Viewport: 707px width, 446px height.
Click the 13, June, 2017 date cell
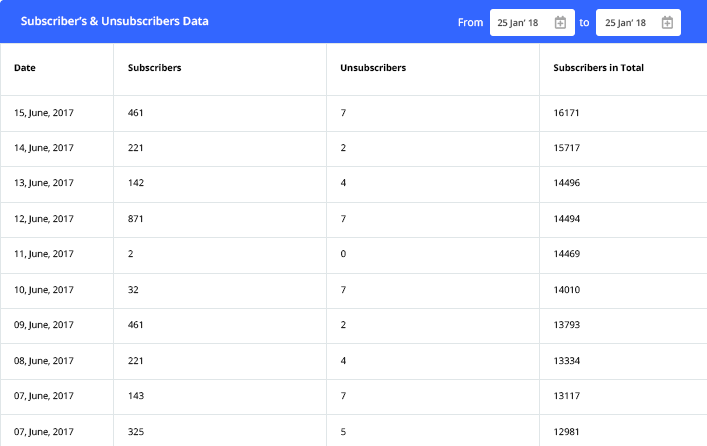click(x=44, y=183)
